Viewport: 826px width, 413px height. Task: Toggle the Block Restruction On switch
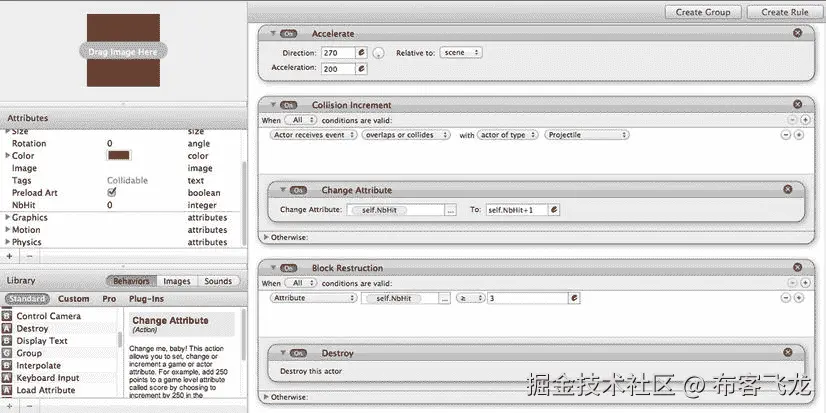[x=288, y=268]
